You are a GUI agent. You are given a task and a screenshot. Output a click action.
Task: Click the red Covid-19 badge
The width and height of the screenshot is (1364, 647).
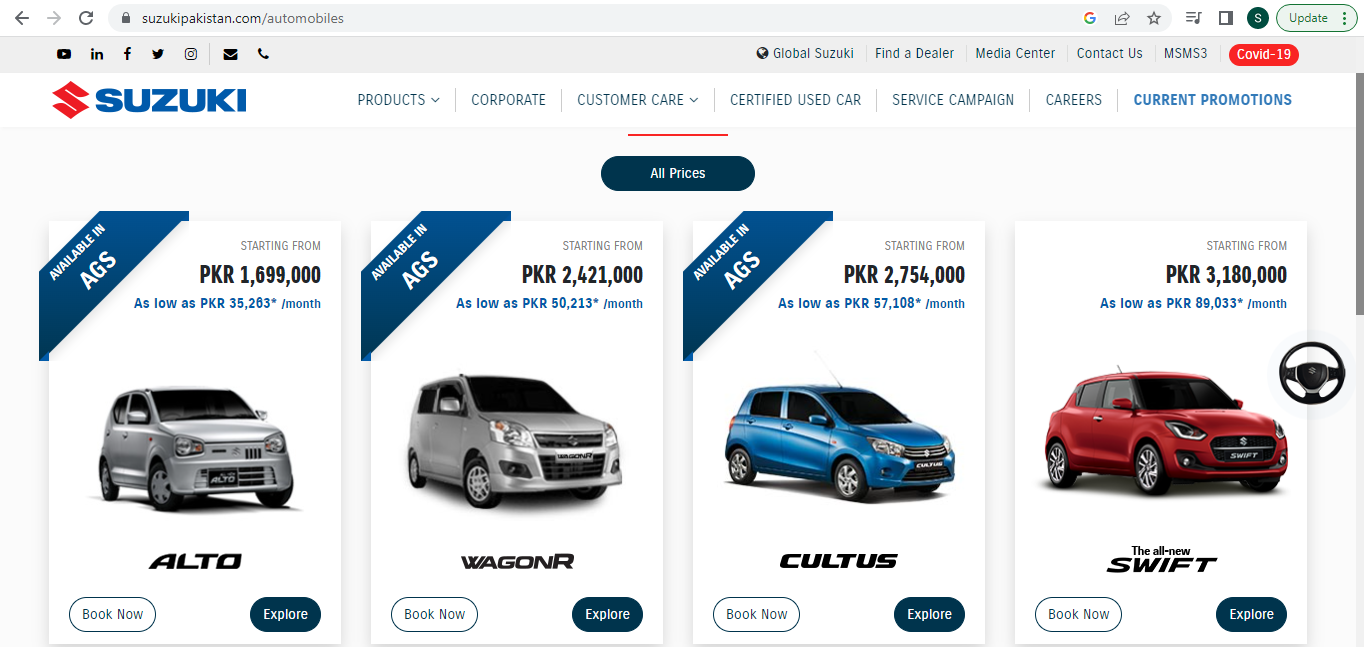pos(1264,54)
